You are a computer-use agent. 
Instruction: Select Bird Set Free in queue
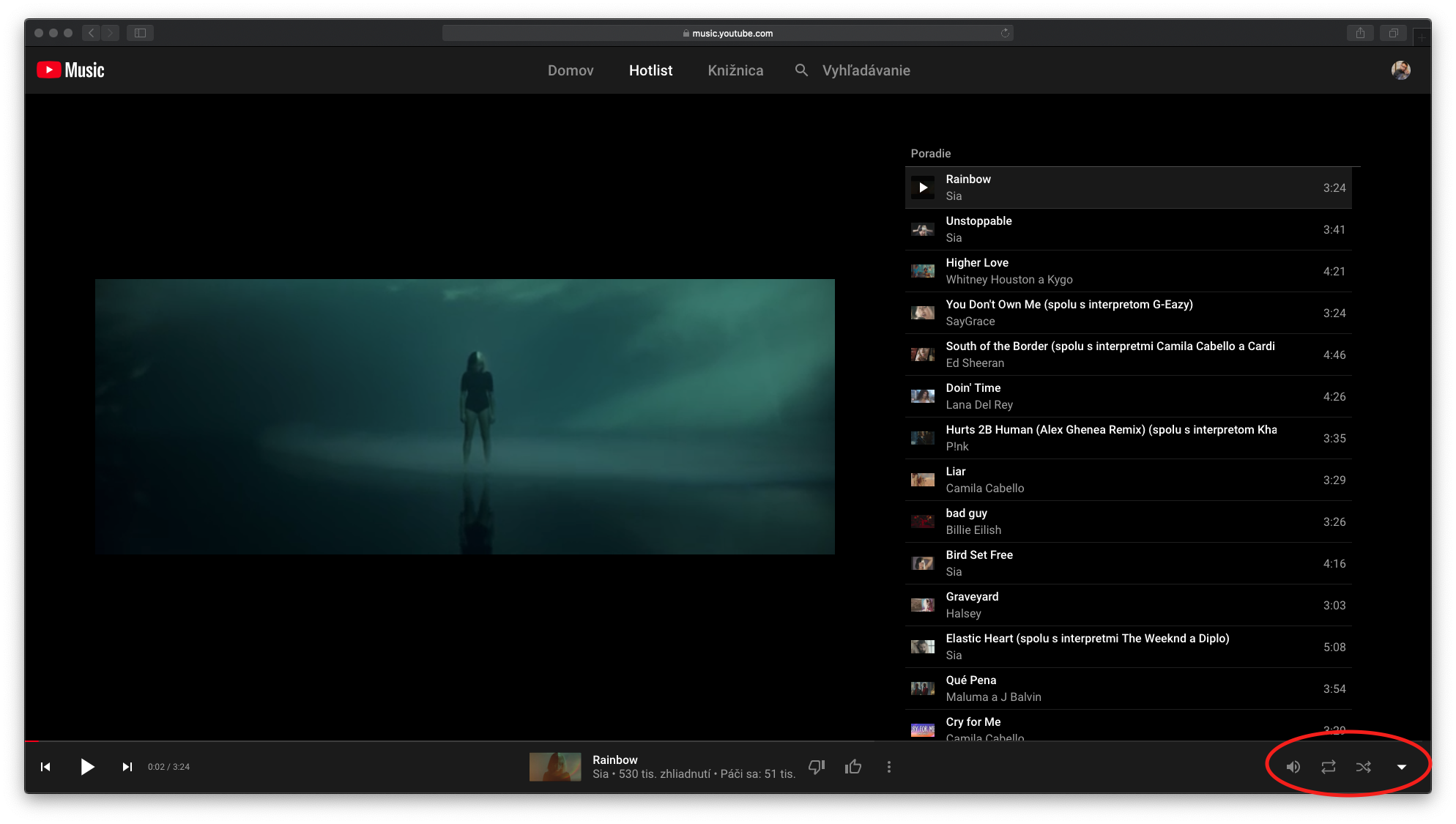tap(1128, 563)
